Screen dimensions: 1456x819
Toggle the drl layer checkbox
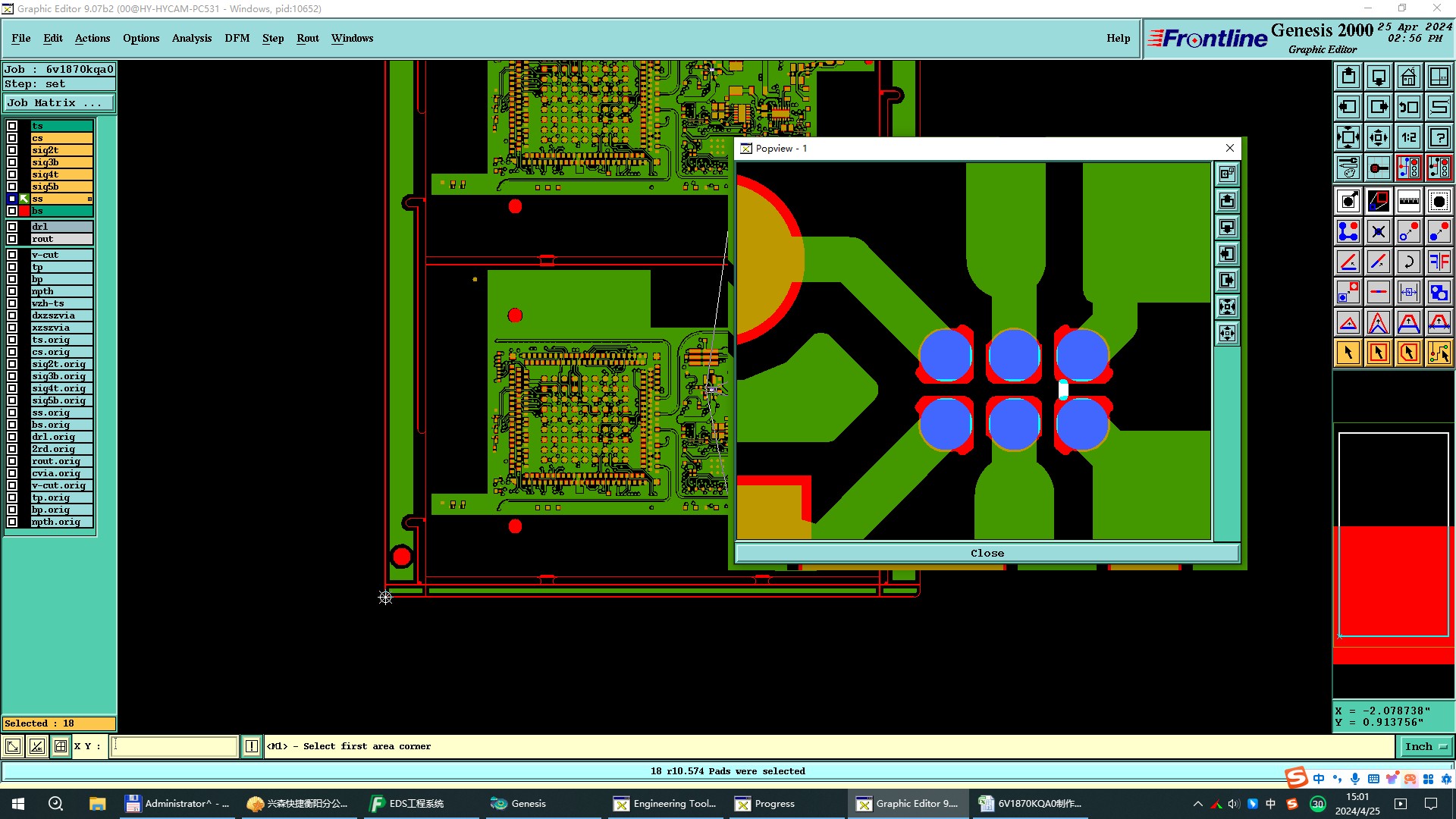pos(12,227)
